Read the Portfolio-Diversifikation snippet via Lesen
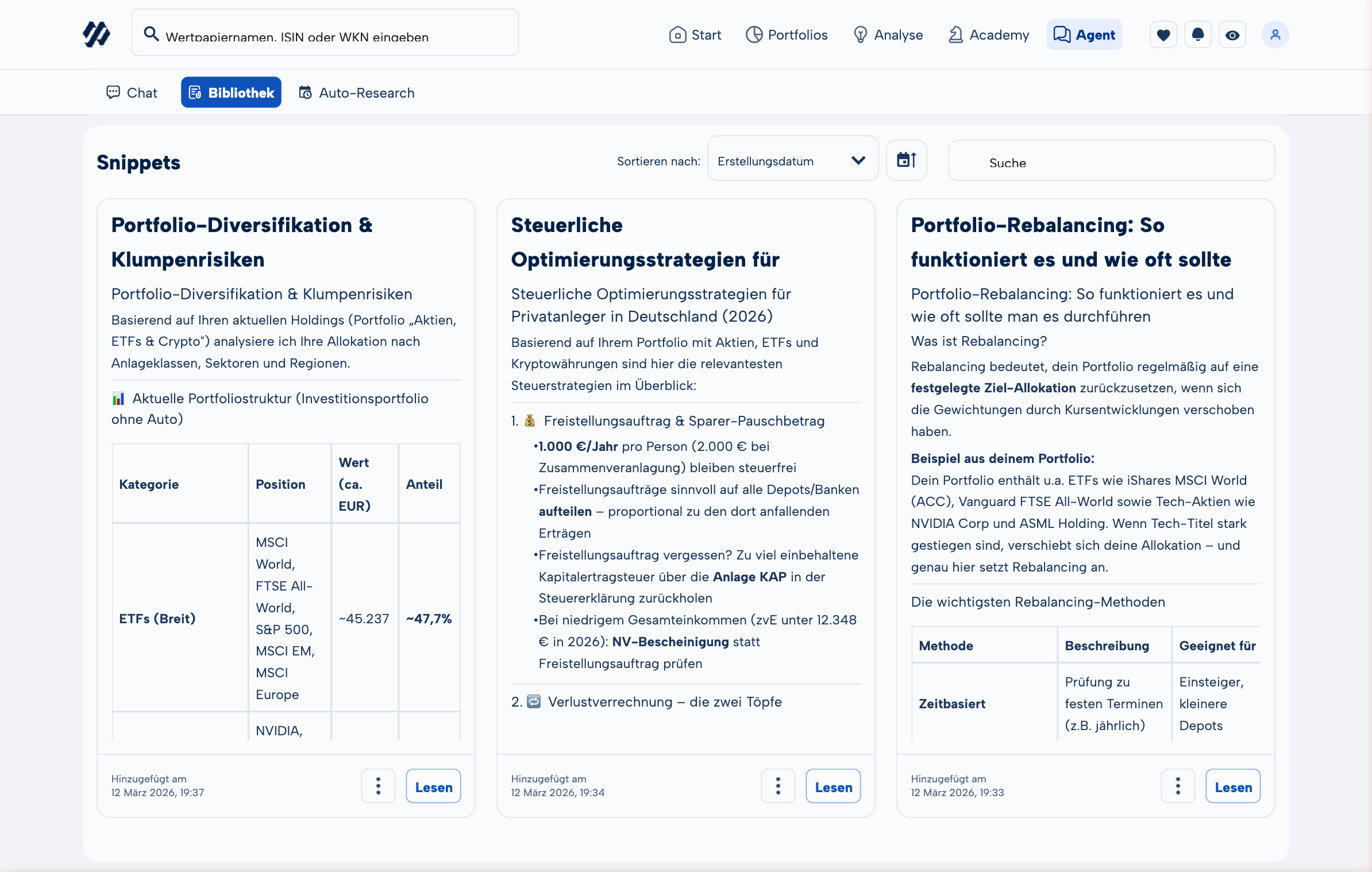This screenshot has height=872, width=1372. [x=433, y=786]
